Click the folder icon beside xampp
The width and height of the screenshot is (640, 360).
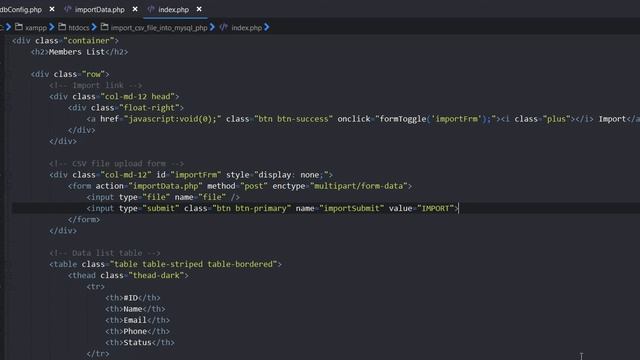[19, 27]
